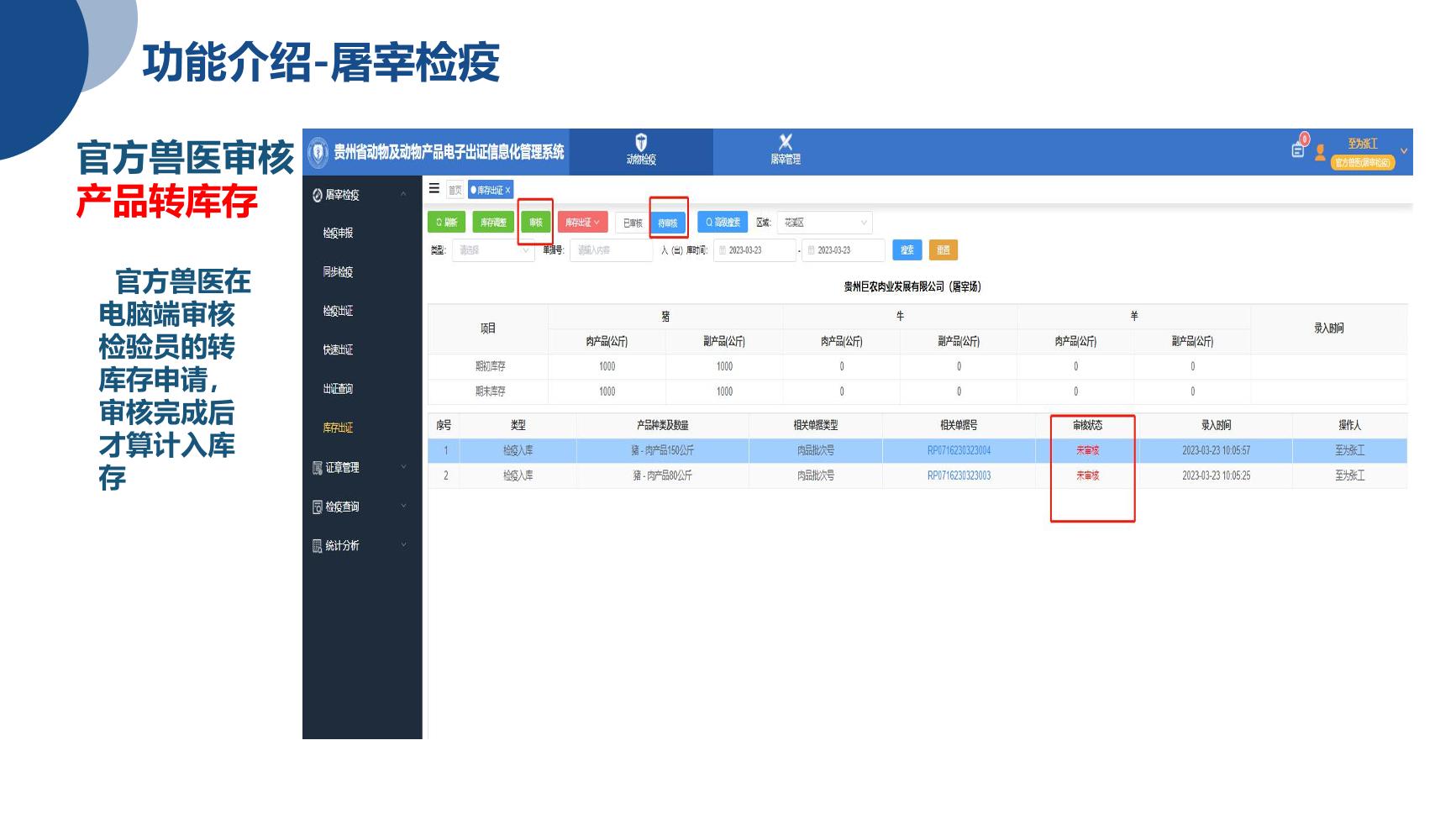Open 检疫申报 in the sidebar
Image resolution: width=1456 pixels, height=819 pixels.
(x=339, y=234)
